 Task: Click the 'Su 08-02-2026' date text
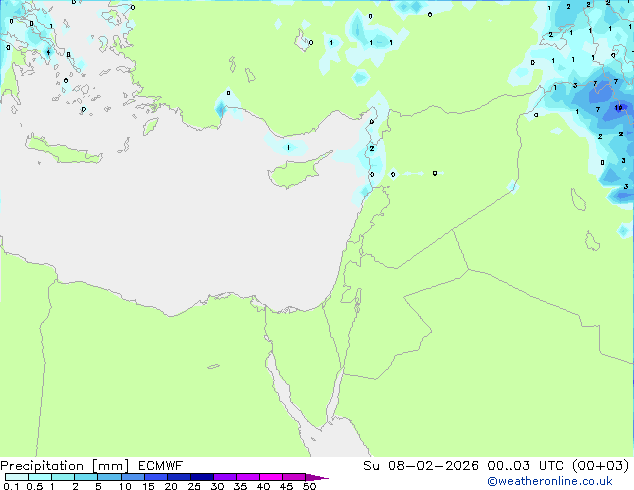tap(421, 466)
